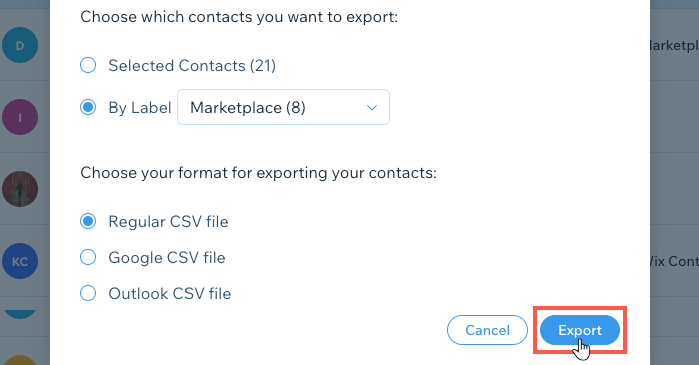This screenshot has height=365, width=699.
Task: Open contact avatar with letter I
Action: click(x=20, y=117)
